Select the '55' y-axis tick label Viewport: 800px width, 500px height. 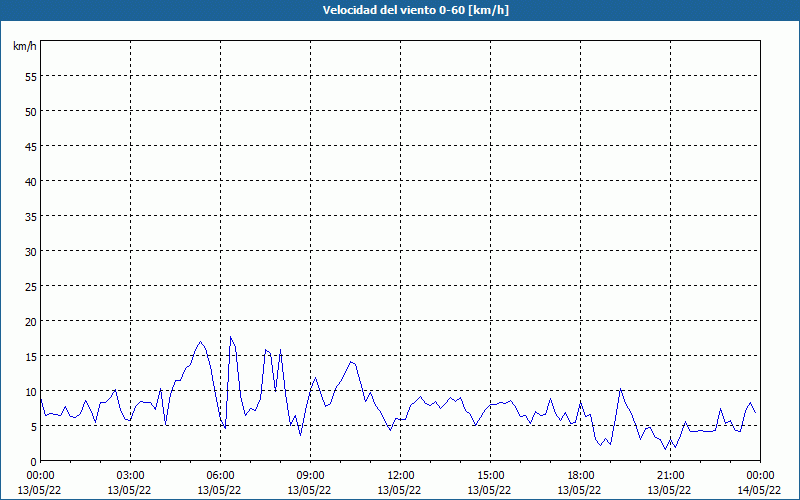[x=31, y=76]
